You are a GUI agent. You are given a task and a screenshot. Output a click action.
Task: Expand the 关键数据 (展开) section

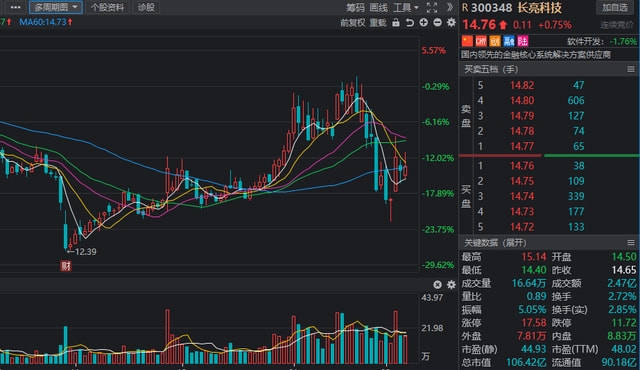click(495, 243)
